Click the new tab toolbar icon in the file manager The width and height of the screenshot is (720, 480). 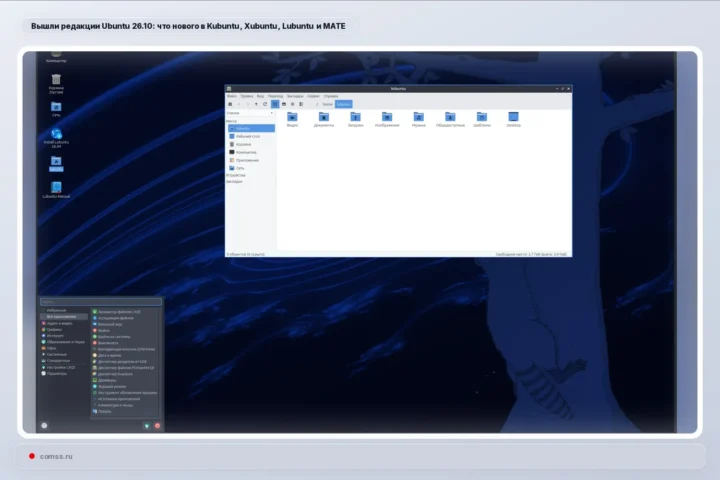click(x=230, y=104)
